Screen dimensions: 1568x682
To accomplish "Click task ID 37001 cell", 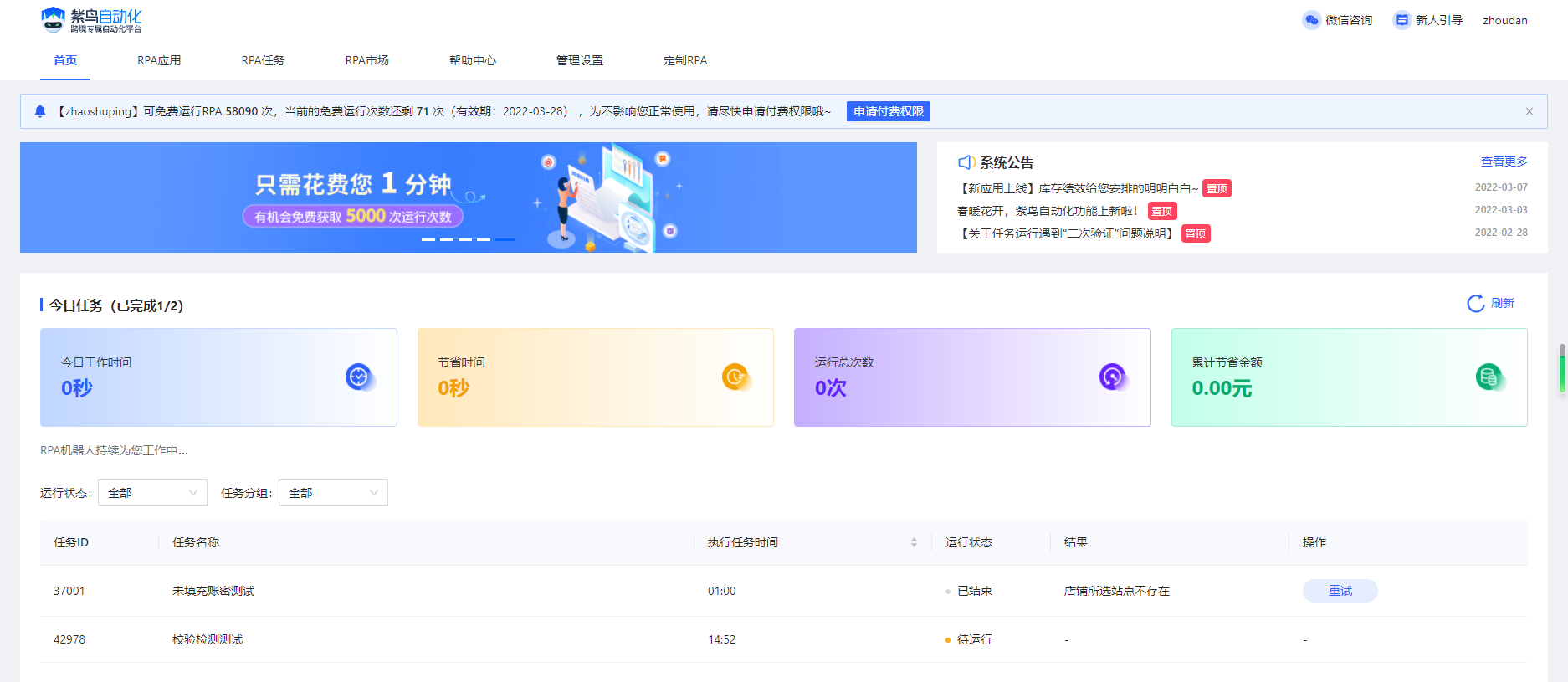I will (69, 591).
